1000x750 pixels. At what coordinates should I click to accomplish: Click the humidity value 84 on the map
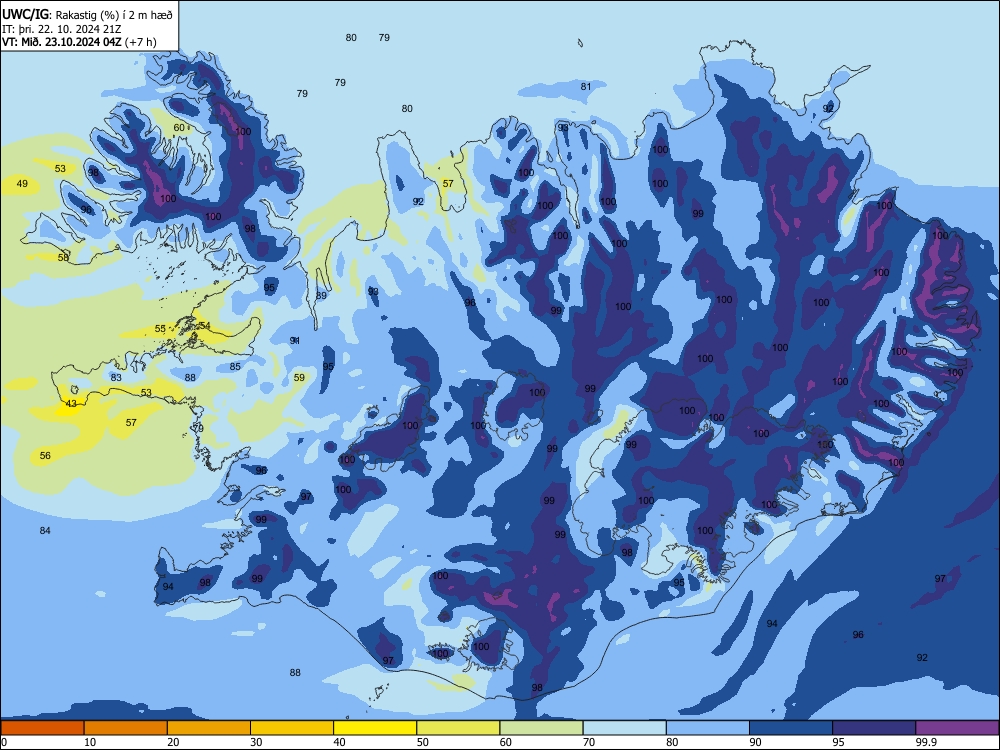point(45,531)
